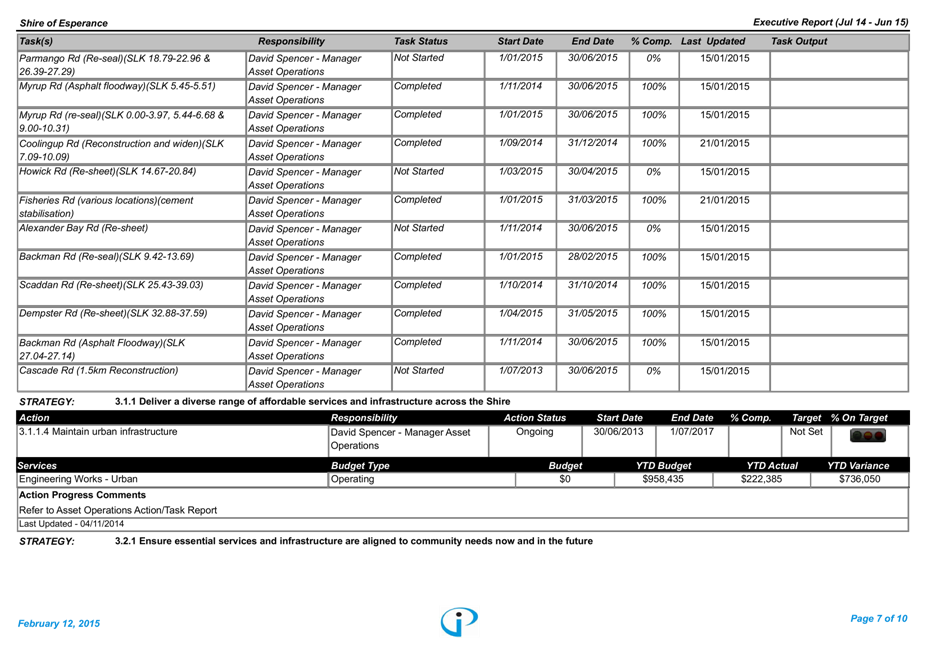This screenshot has height=657, width=928.
Task: Click the Budget Type column header
Action: pyautogui.click(x=360, y=466)
